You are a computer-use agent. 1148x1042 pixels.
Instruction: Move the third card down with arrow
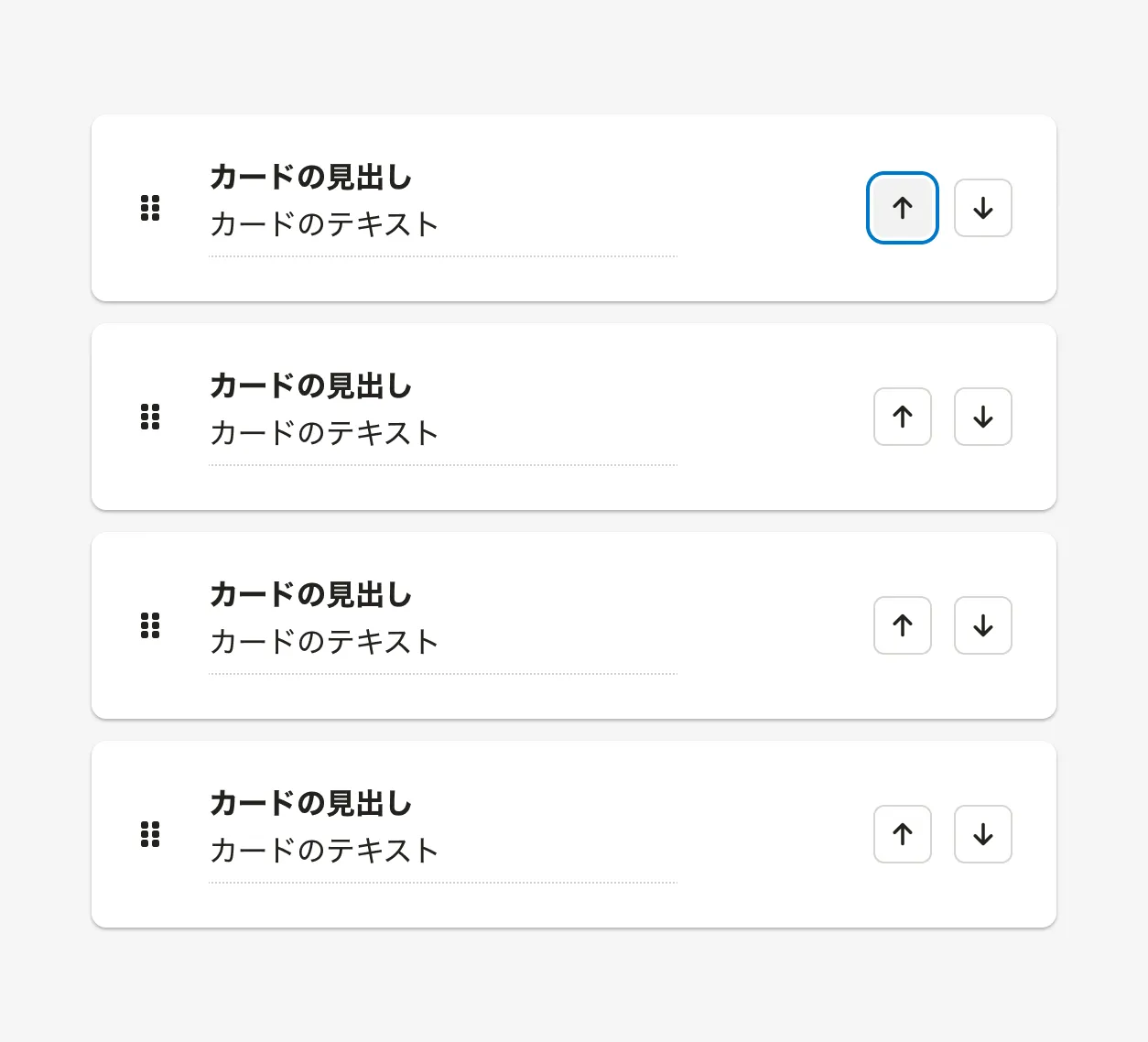coord(982,625)
